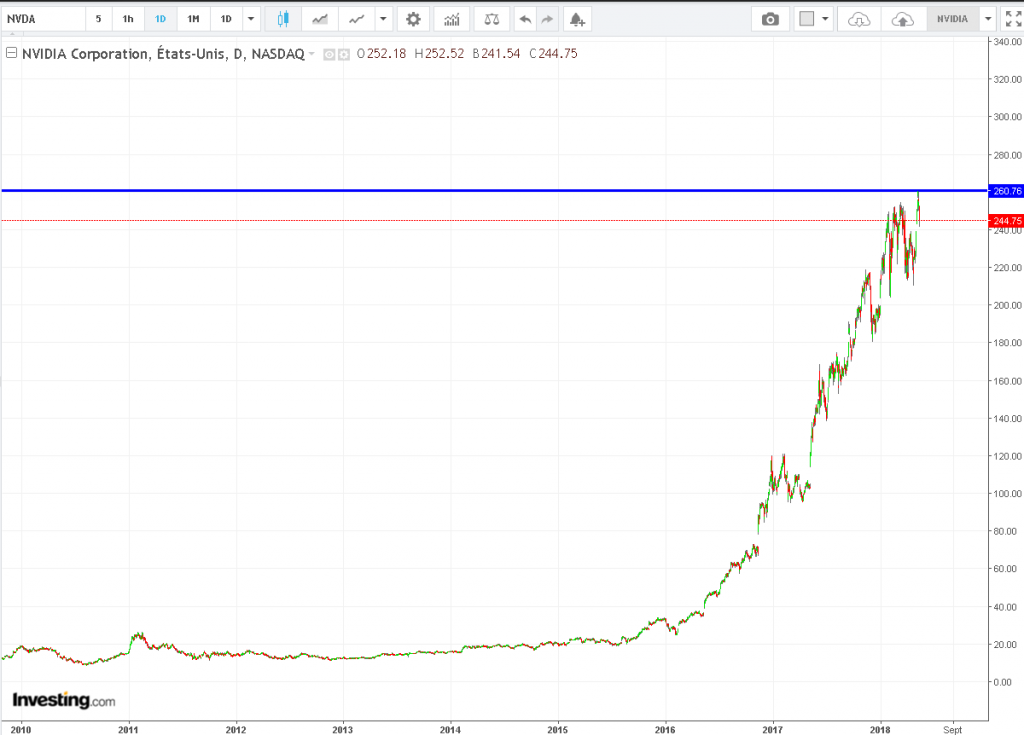Screen dimensions: 1024x735
Task: Select the candlestick chart type
Action: (x=283, y=19)
